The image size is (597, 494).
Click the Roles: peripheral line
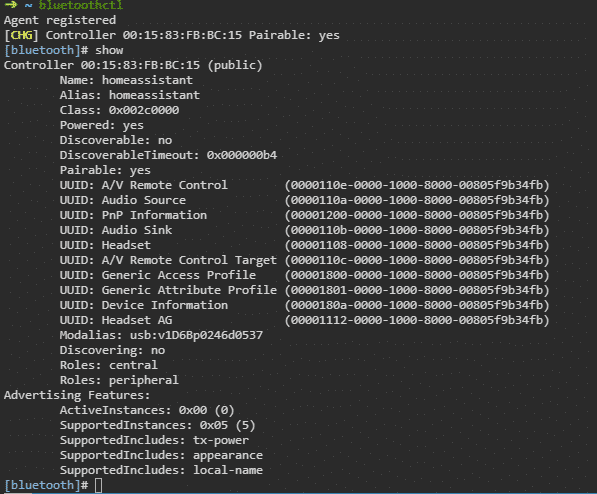pyautogui.click(x=119, y=380)
